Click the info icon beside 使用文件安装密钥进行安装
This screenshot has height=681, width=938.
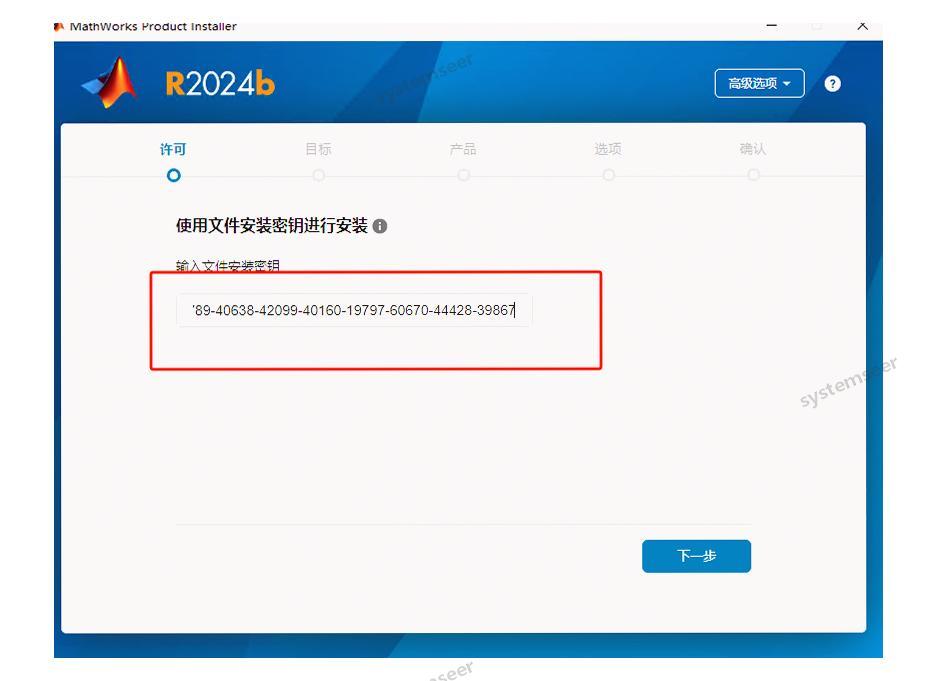click(x=380, y=226)
